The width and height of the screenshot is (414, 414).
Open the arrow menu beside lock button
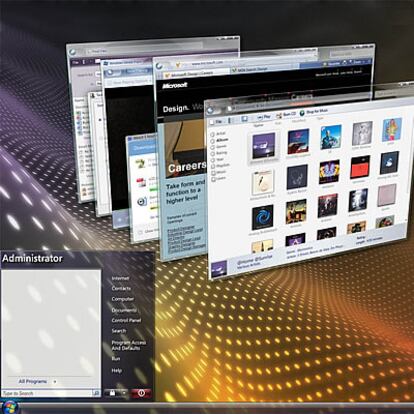(x=124, y=393)
